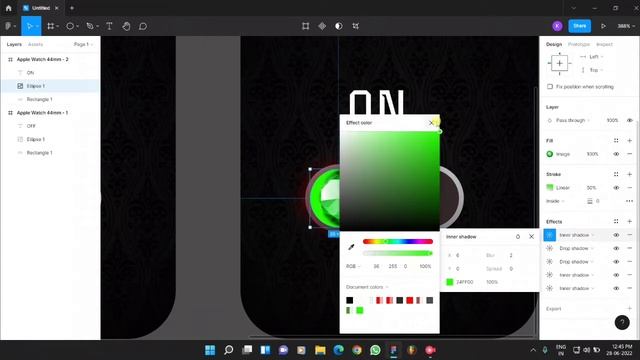The width and height of the screenshot is (640, 360).
Task: Hide the Linear stroke
Action: click(x=616, y=188)
